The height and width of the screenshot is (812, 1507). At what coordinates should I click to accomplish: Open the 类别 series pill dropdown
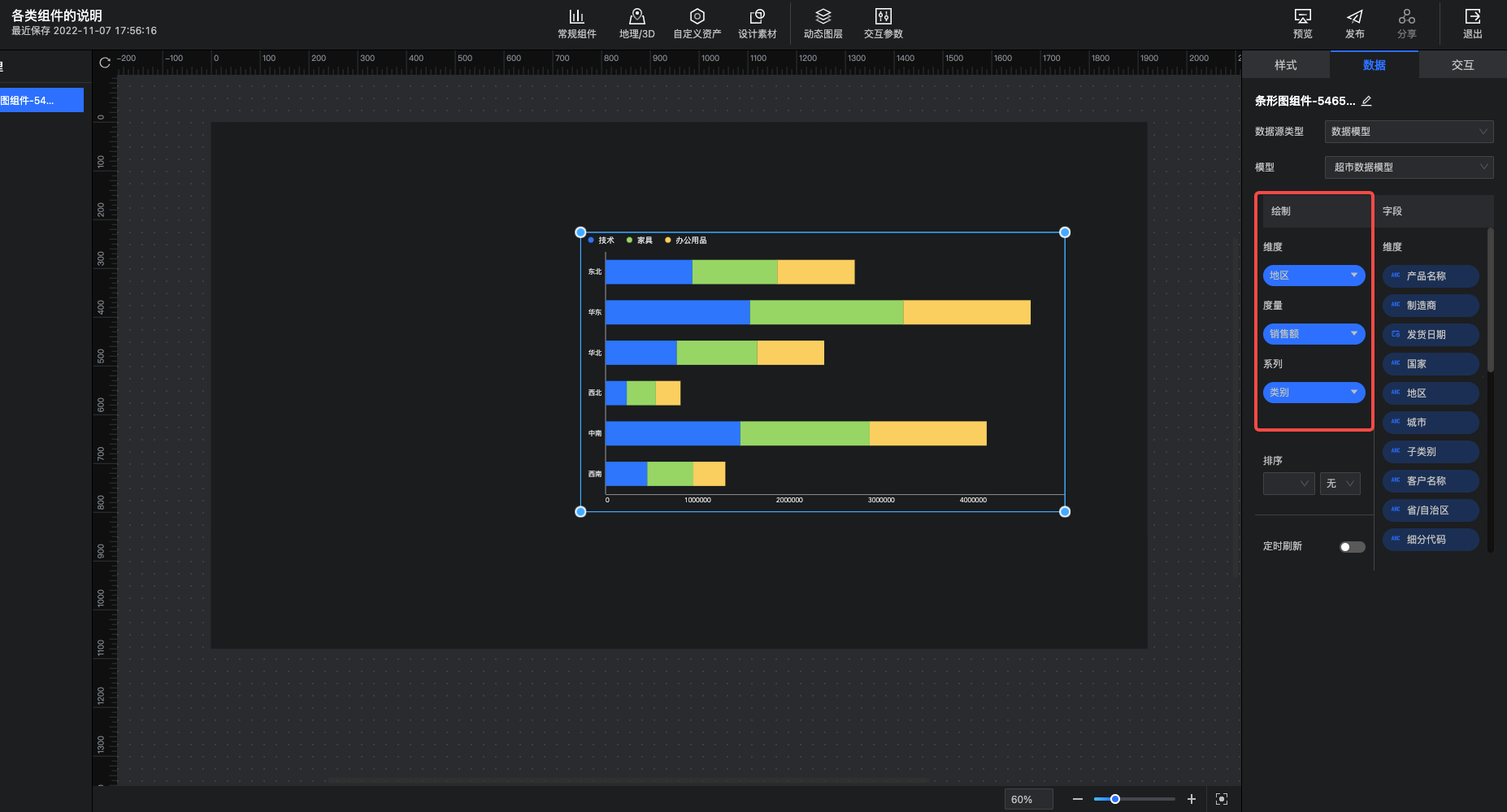click(1314, 393)
